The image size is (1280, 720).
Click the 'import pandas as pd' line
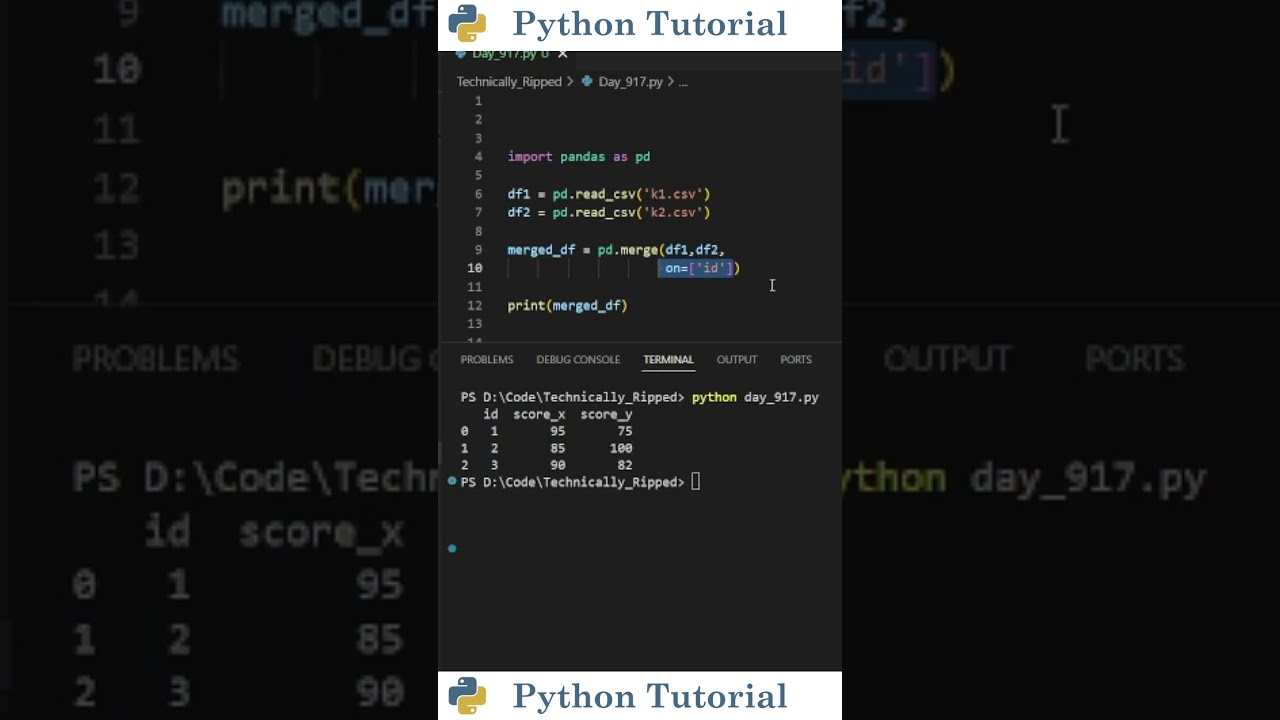tap(579, 157)
